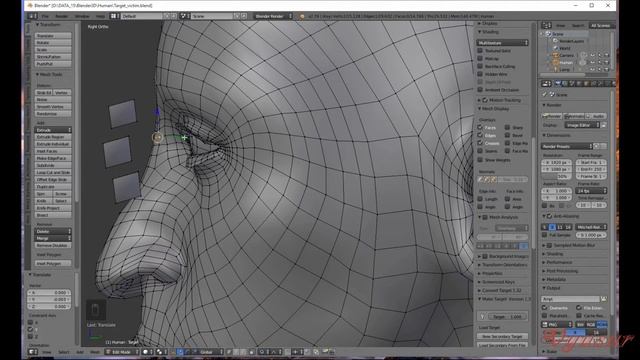Toggle Y constraint axis checkbox
The height and width of the screenshot is (360, 640).
tap(30, 329)
